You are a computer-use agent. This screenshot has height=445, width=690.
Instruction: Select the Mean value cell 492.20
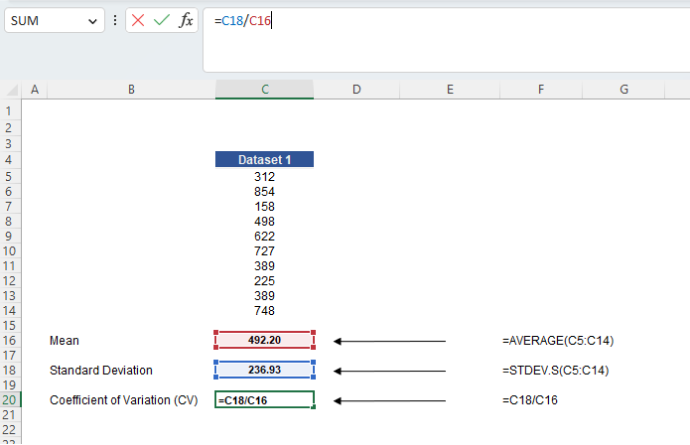[x=264, y=341]
